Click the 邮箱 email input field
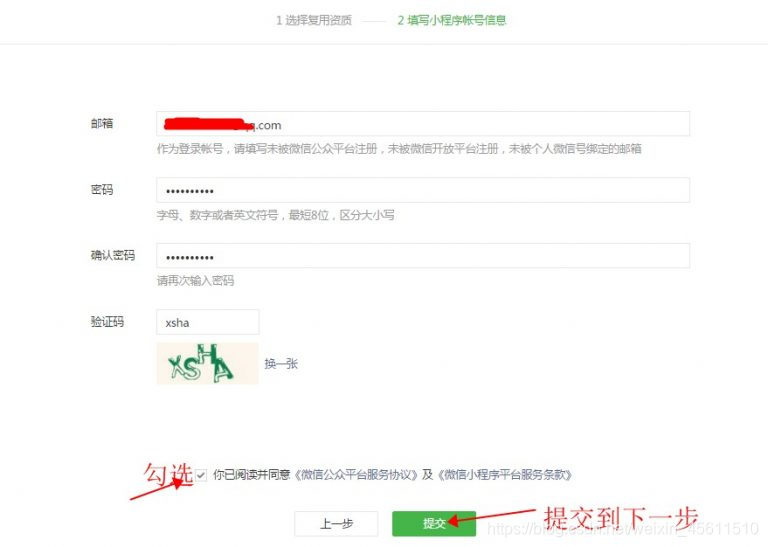Screen dimensions: 768x547 (x=423, y=124)
